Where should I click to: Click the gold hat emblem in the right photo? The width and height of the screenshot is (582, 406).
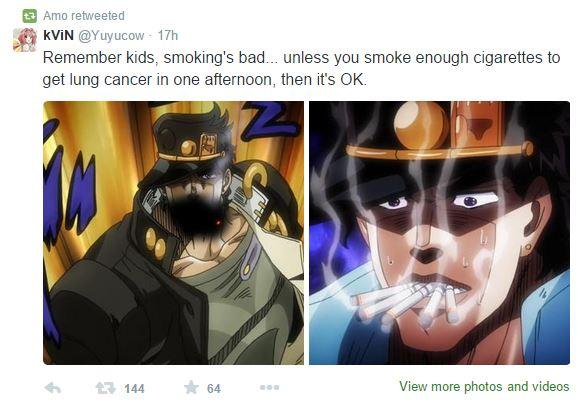(420, 123)
